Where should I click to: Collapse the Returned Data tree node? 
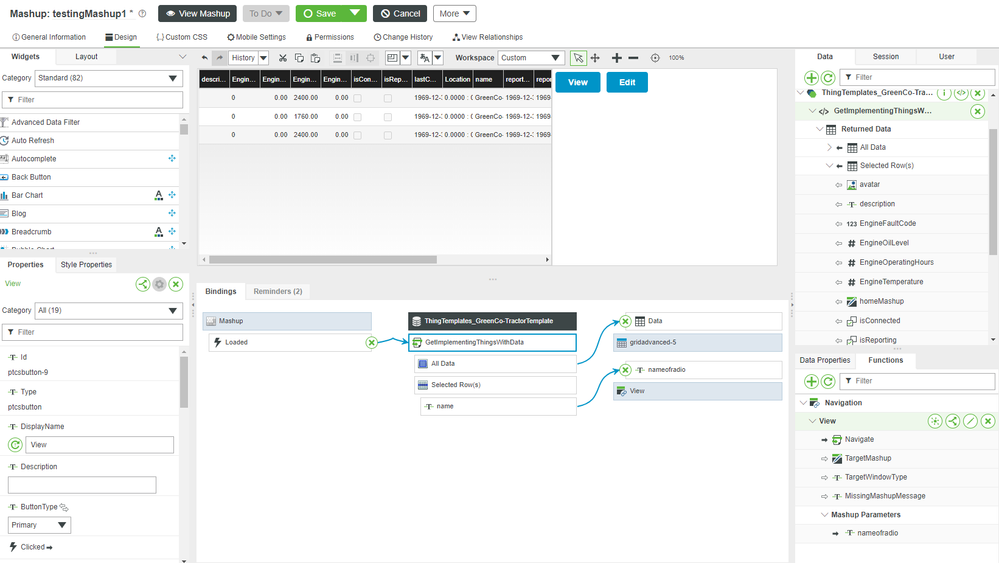(x=820, y=129)
